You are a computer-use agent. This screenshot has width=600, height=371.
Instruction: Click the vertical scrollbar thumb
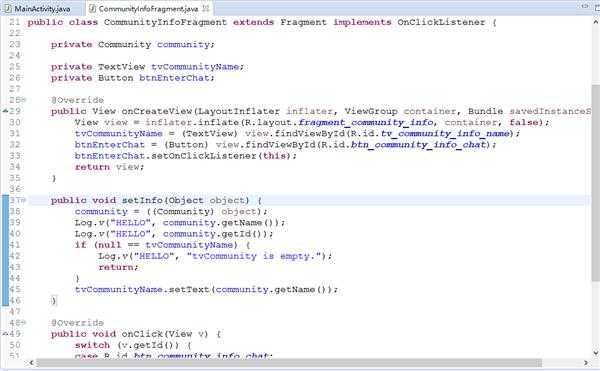click(x=596, y=183)
